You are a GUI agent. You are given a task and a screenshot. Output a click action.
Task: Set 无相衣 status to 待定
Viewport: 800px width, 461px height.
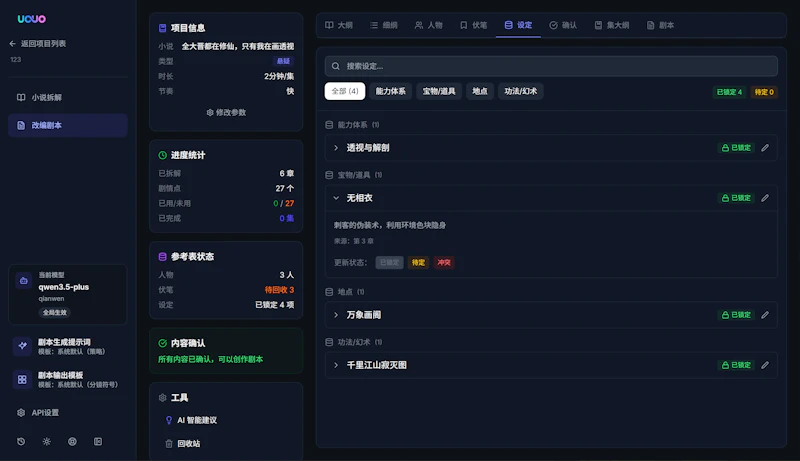click(418, 263)
